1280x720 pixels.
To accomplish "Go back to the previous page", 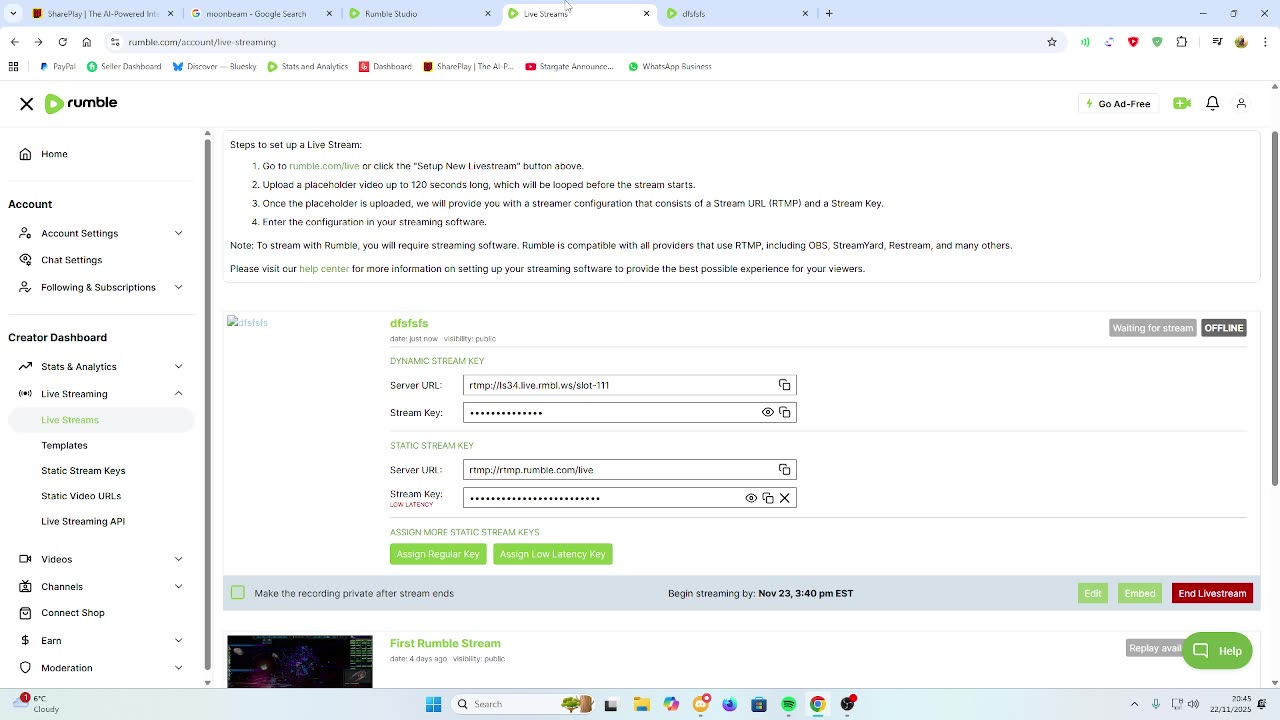I will (14, 42).
